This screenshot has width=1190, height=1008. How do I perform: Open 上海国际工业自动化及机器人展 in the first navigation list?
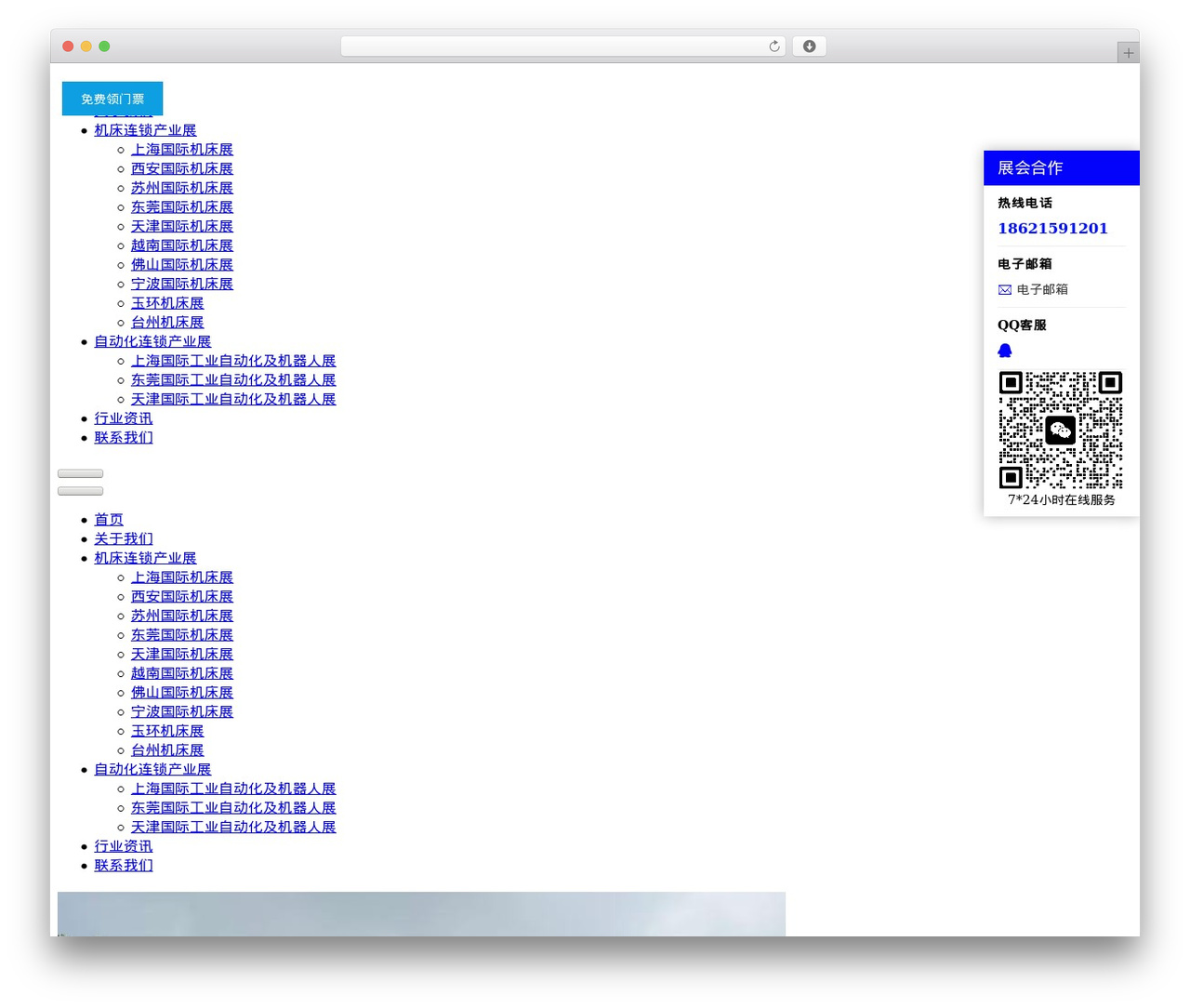pos(233,361)
